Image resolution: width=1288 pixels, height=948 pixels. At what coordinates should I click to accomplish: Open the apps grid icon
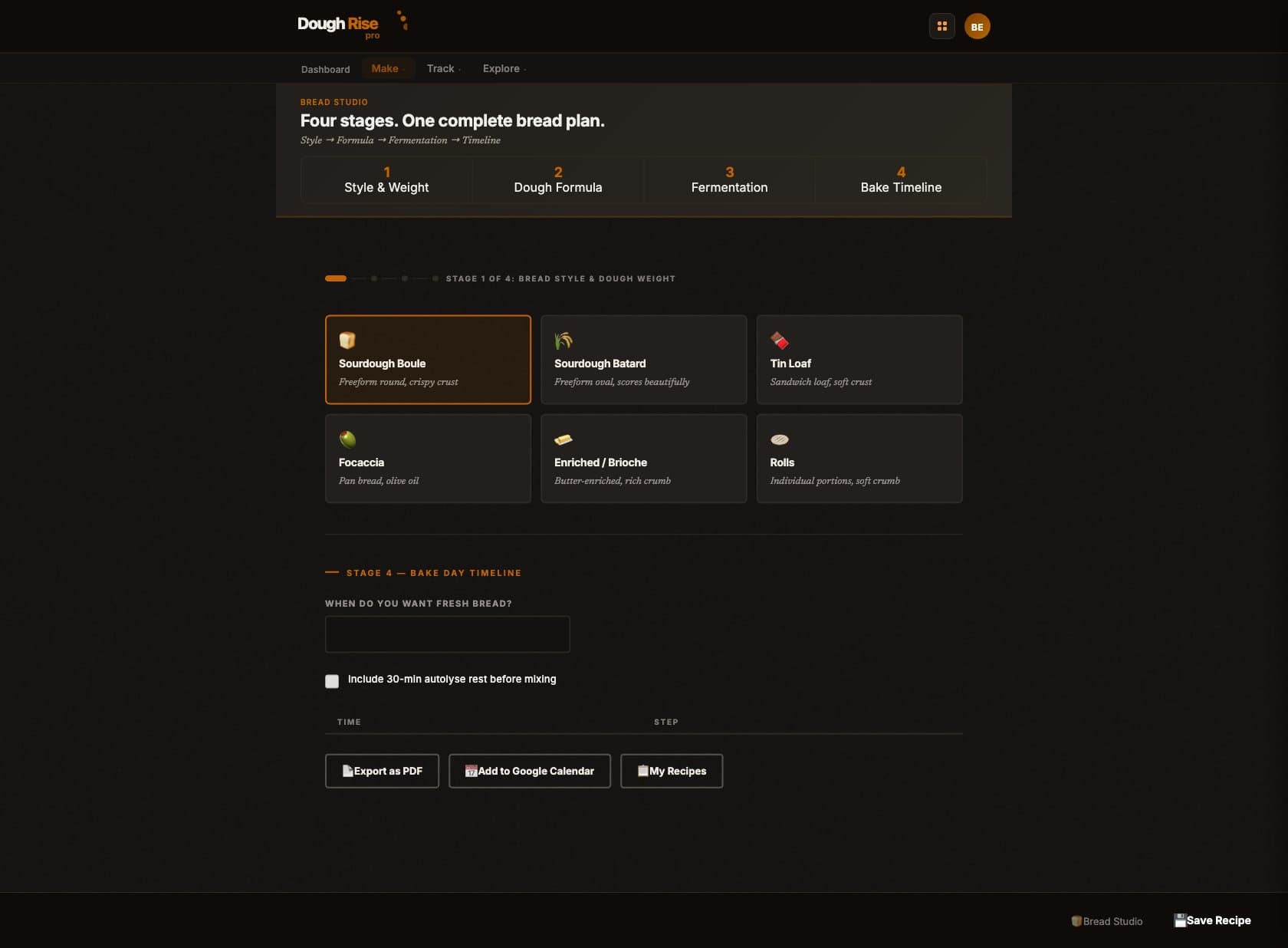941,26
